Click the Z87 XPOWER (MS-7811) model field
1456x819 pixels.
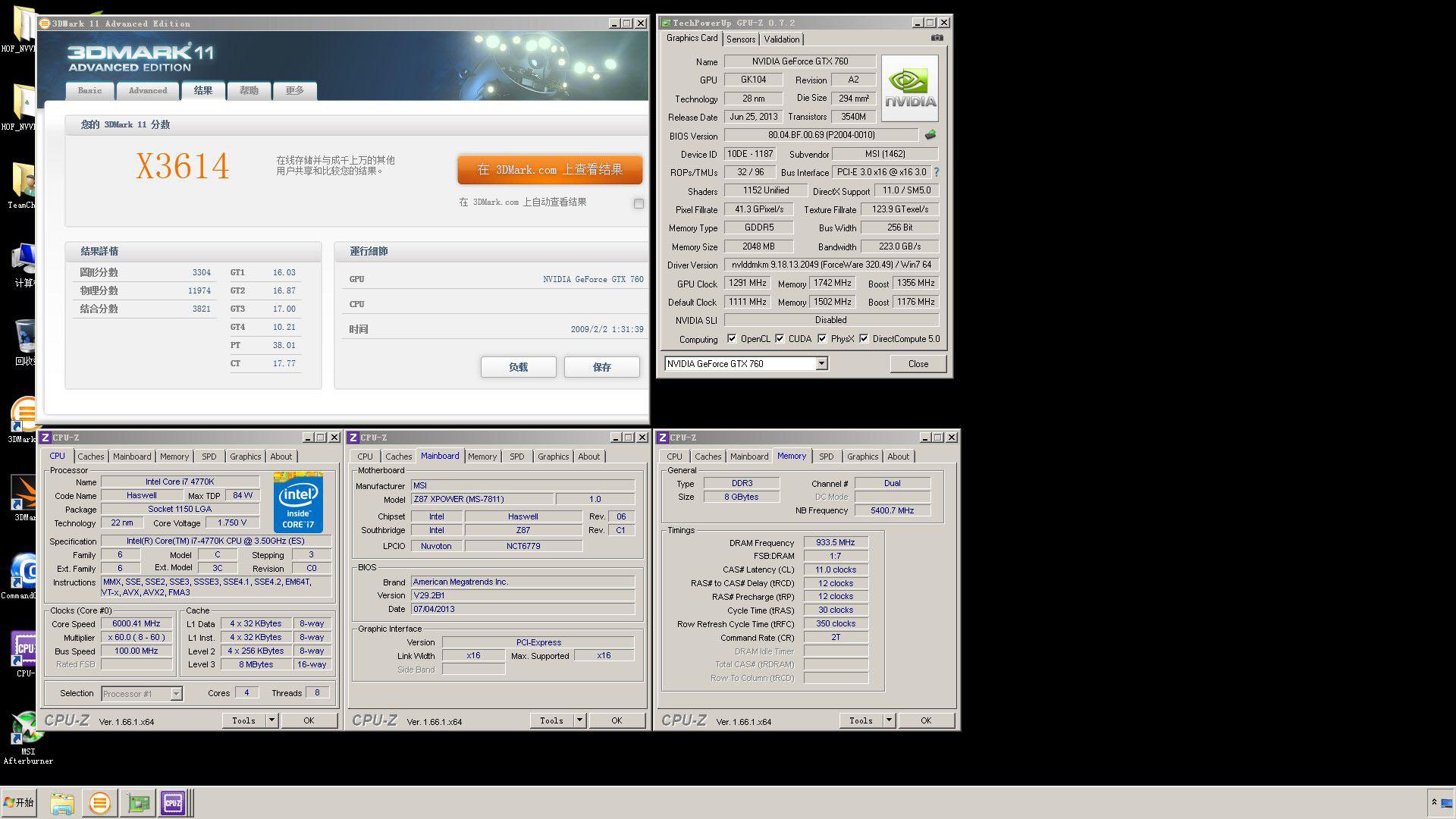[x=482, y=499]
